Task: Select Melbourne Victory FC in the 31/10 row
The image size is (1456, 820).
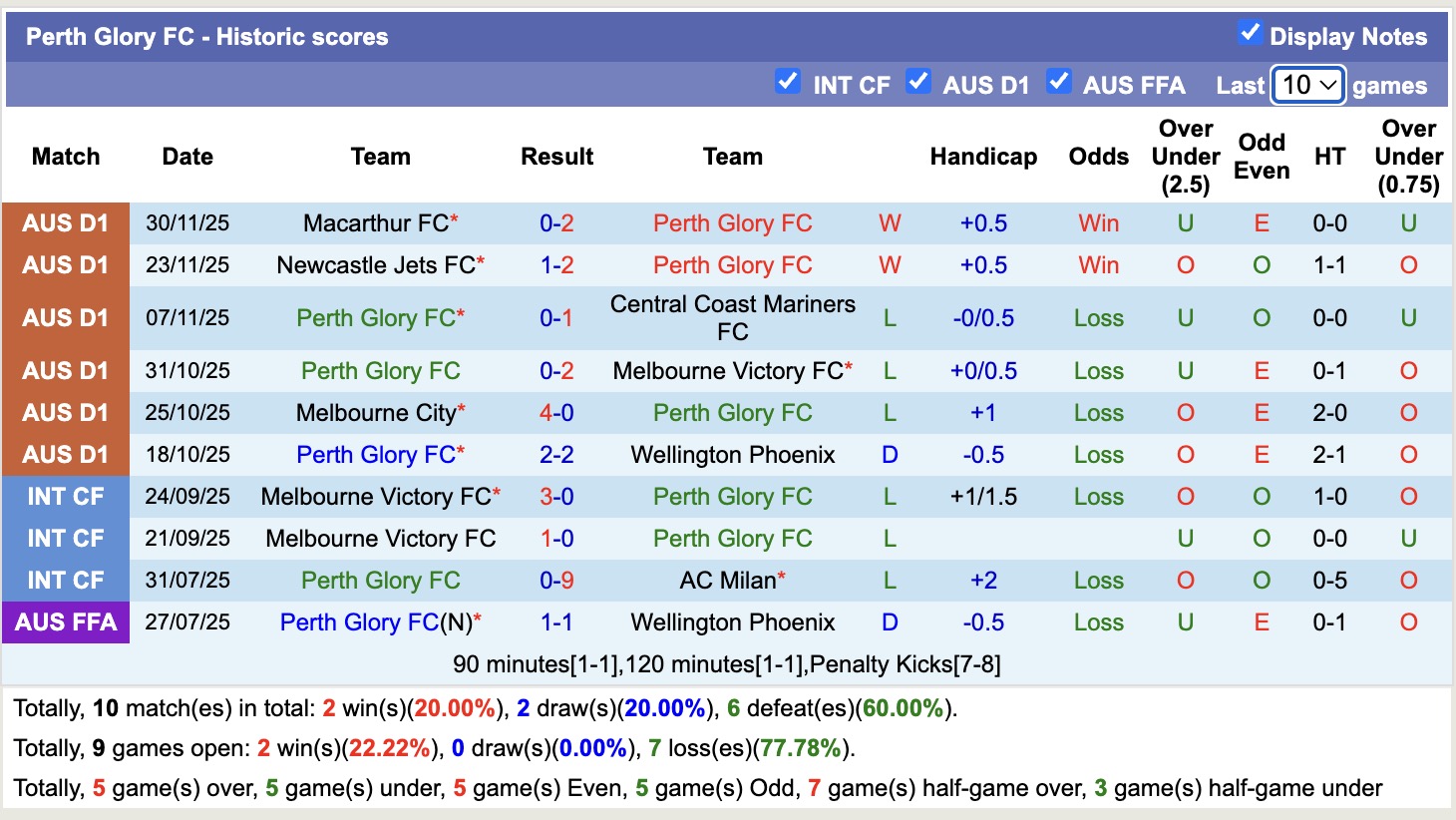Action: pos(726,370)
